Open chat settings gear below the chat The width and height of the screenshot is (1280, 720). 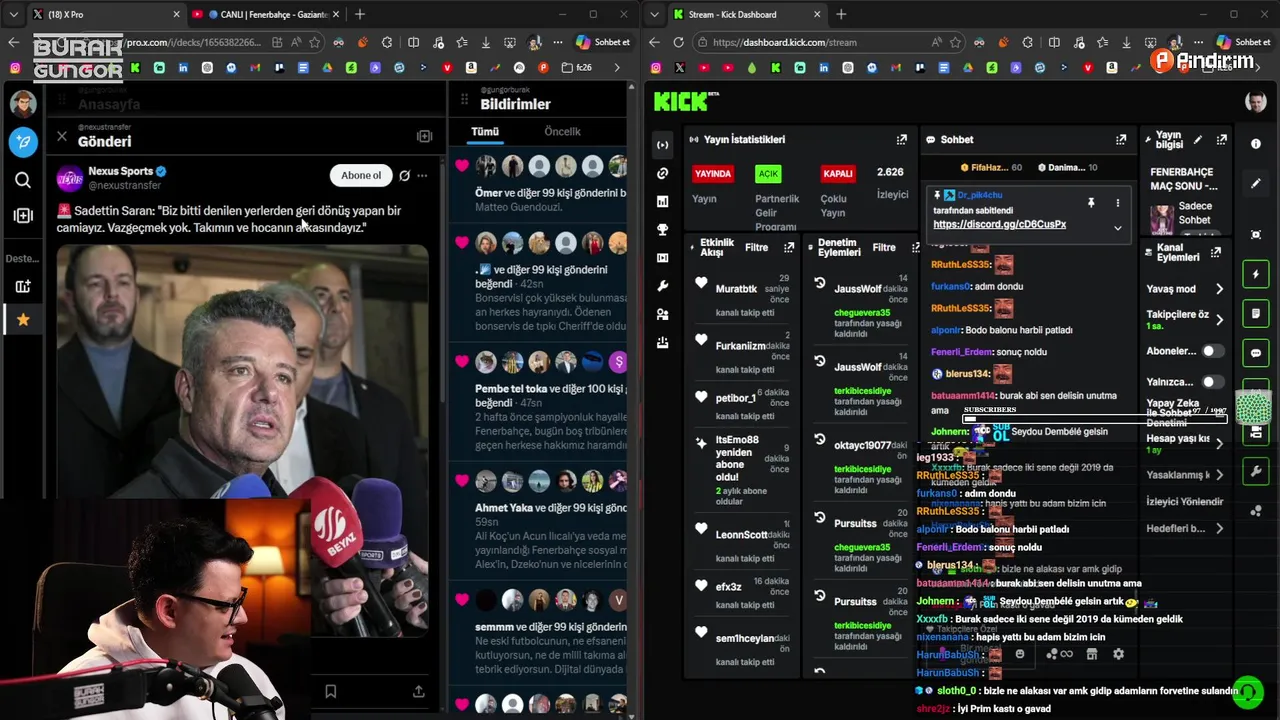tap(1118, 654)
